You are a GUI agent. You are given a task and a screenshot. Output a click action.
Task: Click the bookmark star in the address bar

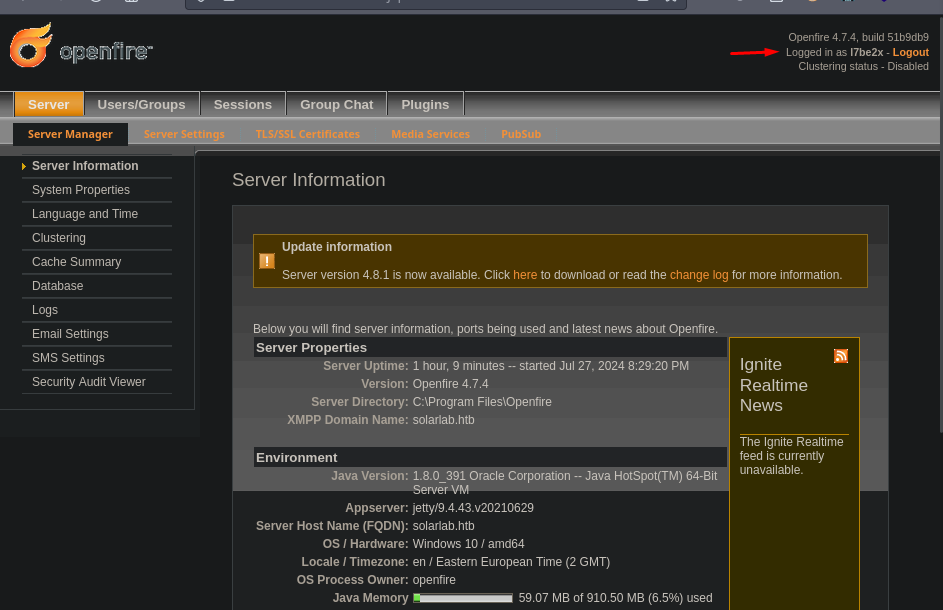tap(670, 4)
